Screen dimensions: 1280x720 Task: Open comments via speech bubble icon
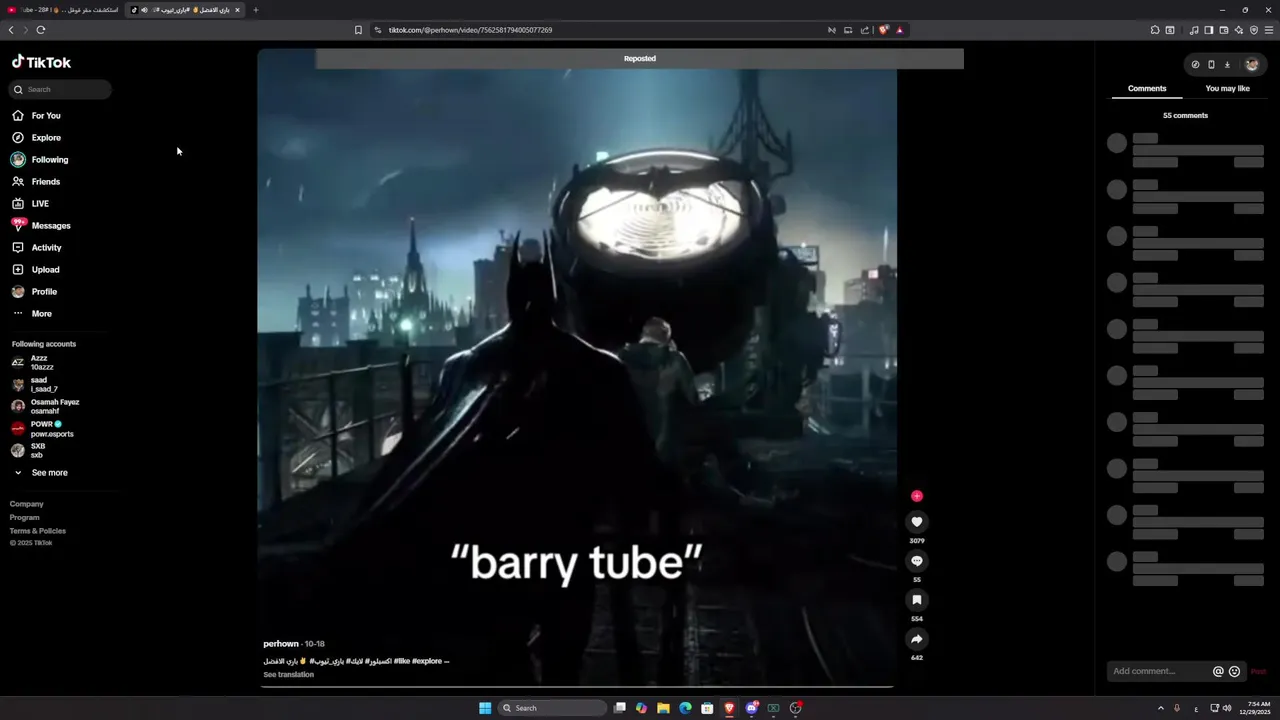coord(917,561)
